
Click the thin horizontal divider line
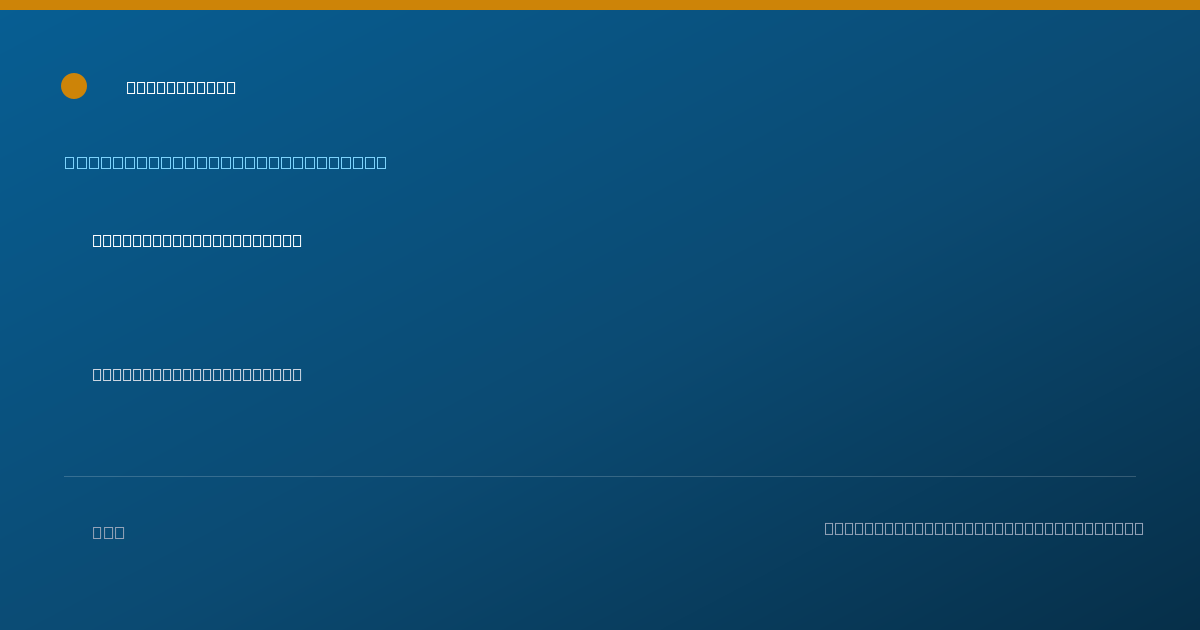(600, 477)
